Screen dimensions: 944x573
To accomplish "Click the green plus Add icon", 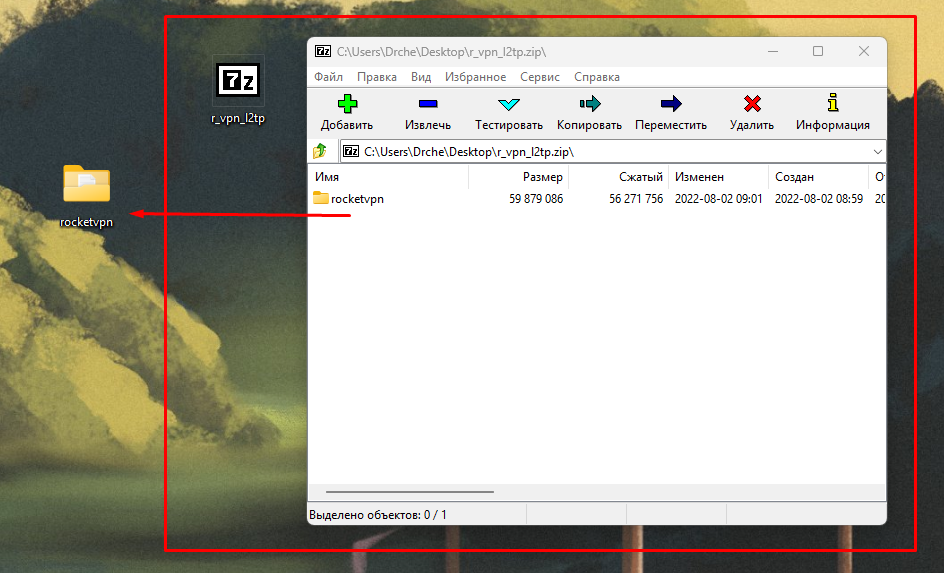I will [x=347, y=104].
